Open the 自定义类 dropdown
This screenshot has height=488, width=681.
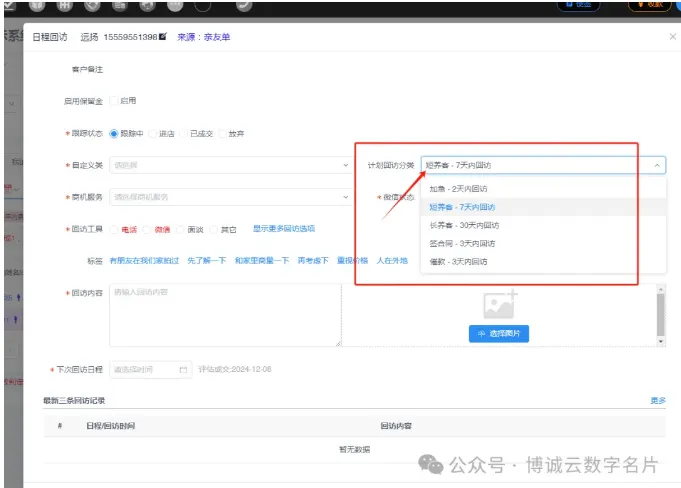(x=224, y=165)
